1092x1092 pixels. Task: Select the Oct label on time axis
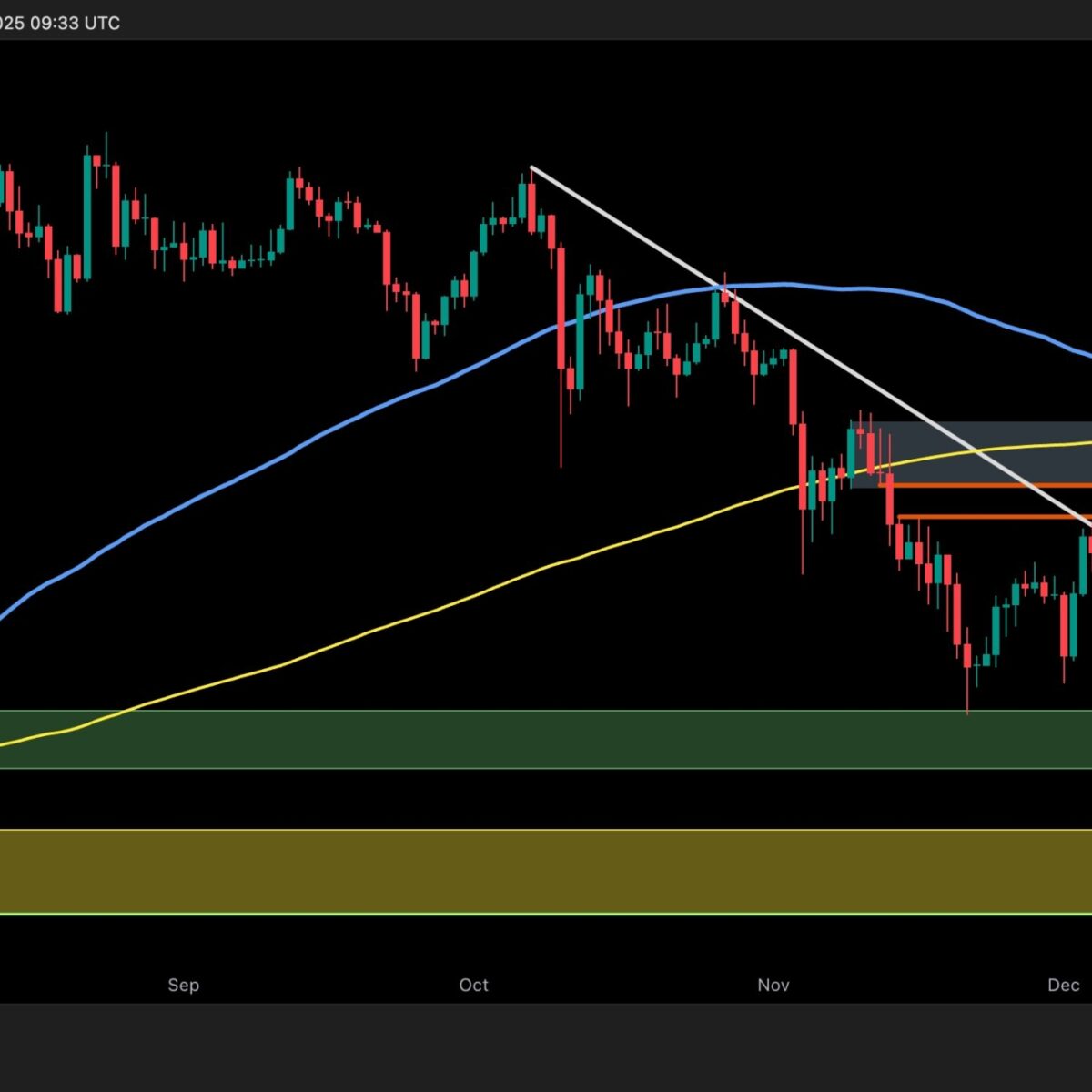473,985
